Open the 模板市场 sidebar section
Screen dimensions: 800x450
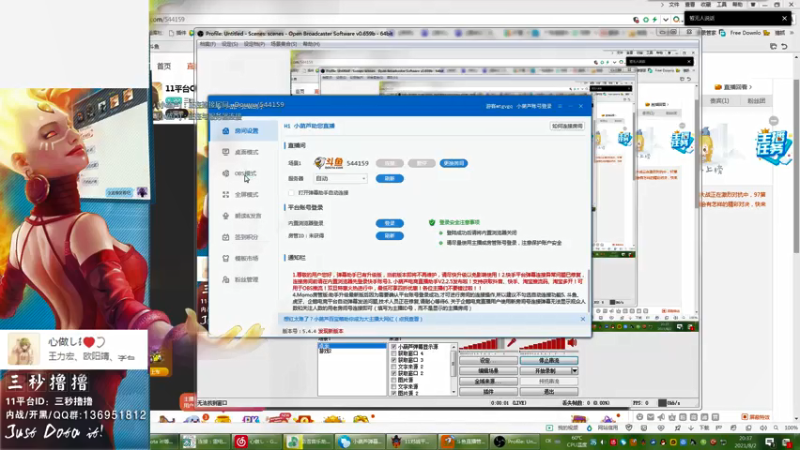[x=243, y=258]
